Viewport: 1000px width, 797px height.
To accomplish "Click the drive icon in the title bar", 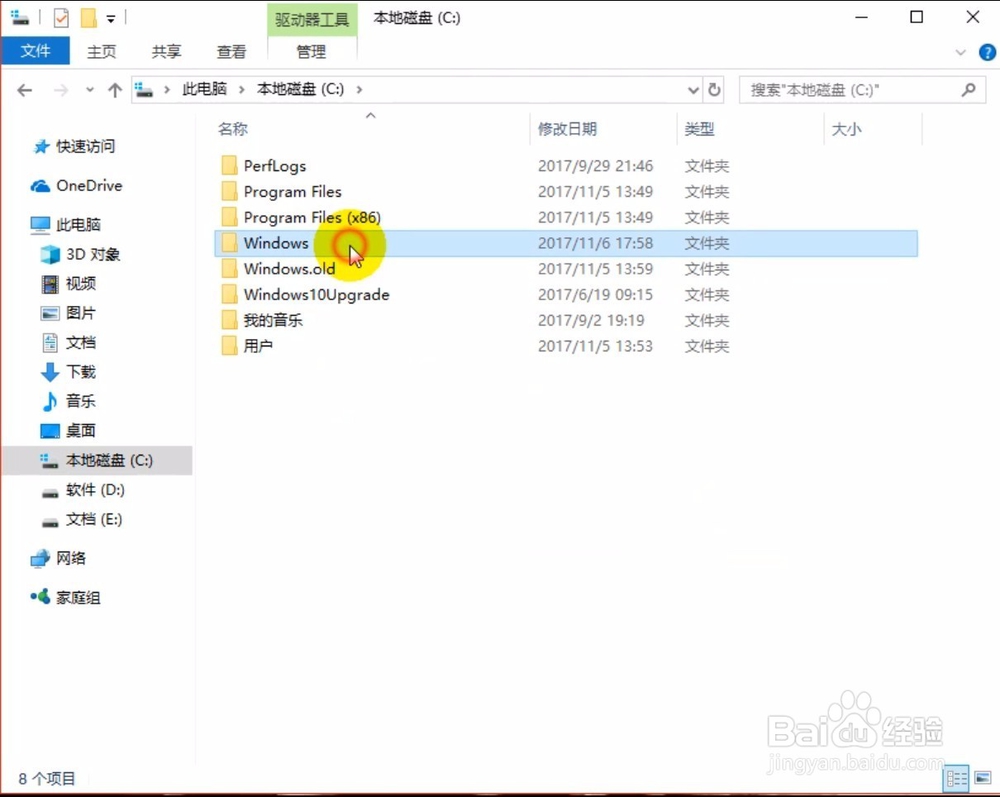I will pyautogui.click(x=20, y=18).
